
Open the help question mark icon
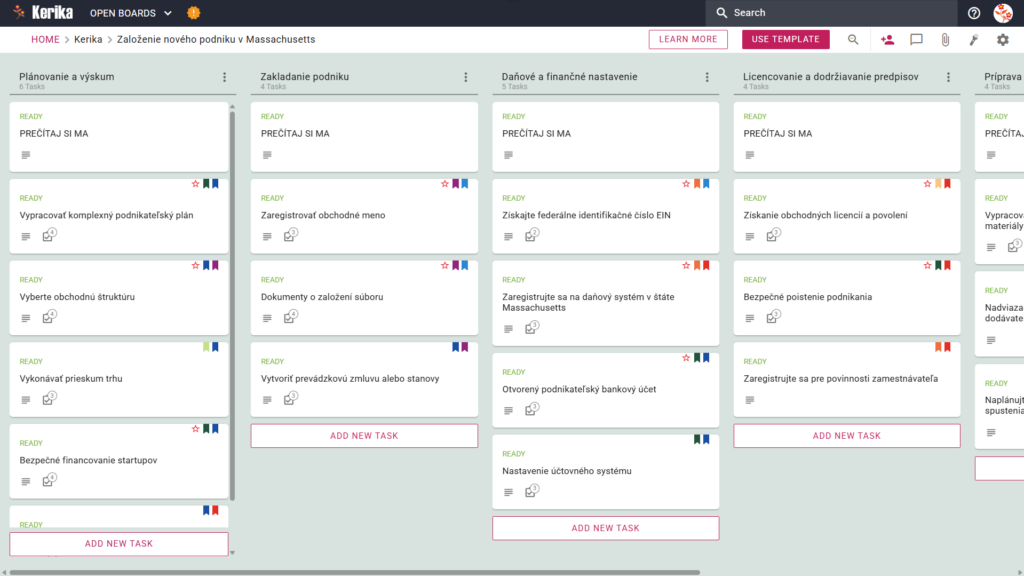(x=974, y=13)
